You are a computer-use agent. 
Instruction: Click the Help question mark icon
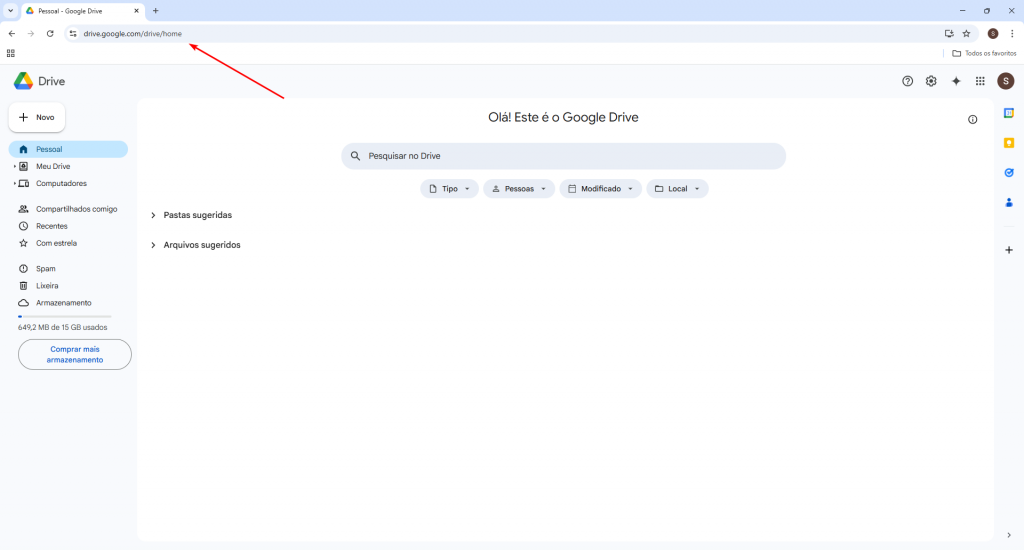pyautogui.click(x=907, y=81)
